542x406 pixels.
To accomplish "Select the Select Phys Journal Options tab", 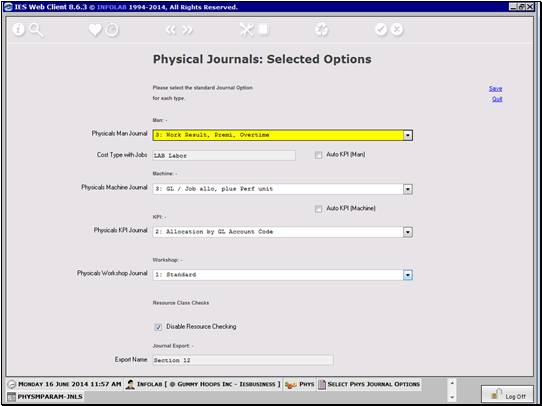I will click(369, 384).
